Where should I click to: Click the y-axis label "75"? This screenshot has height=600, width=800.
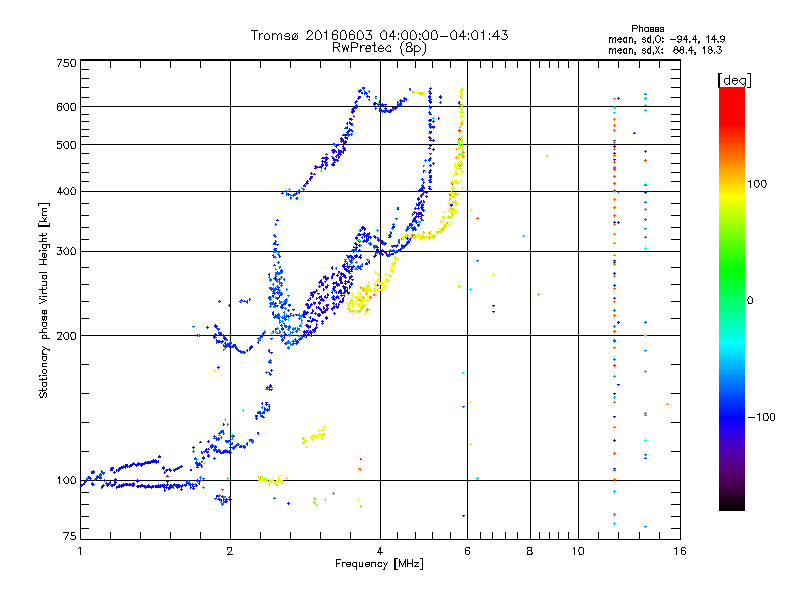pyautogui.click(x=70, y=536)
